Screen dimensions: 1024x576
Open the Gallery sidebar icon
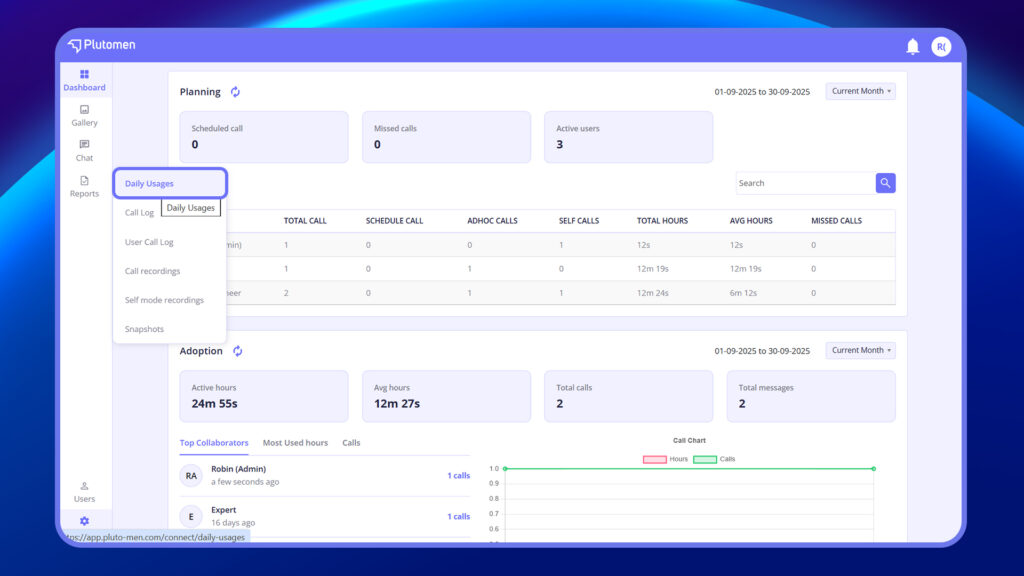pyautogui.click(x=84, y=116)
